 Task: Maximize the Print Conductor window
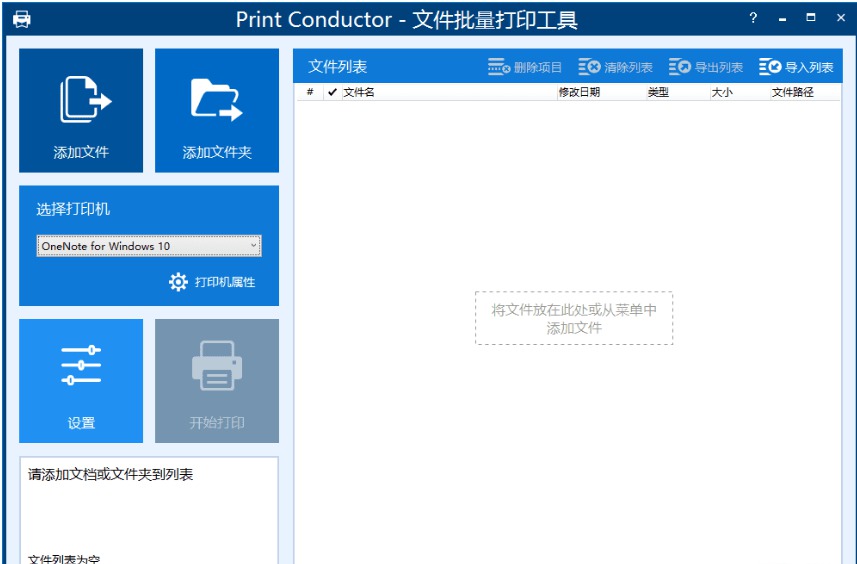[x=811, y=18]
